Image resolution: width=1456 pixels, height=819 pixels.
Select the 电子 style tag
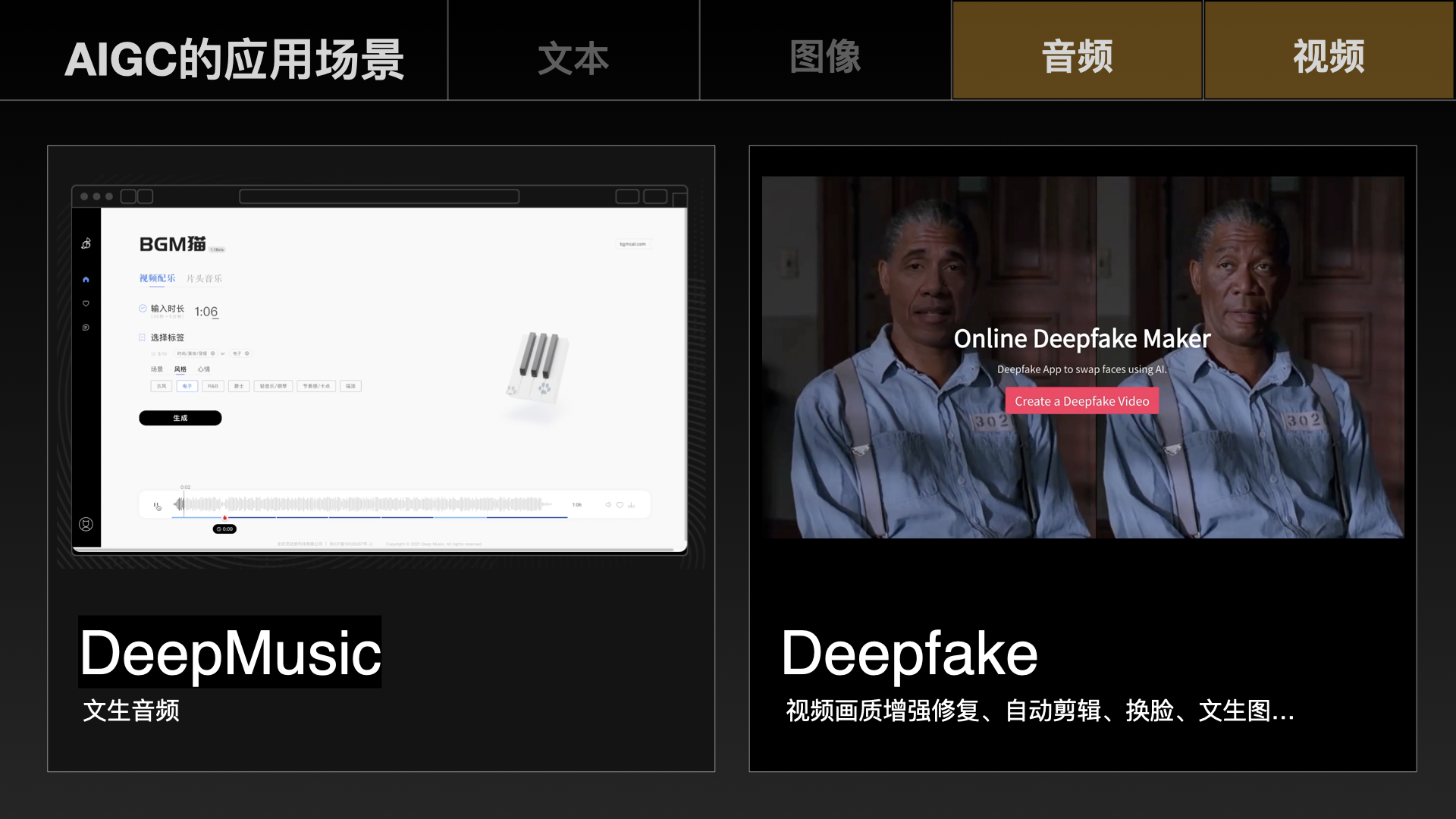click(x=187, y=386)
